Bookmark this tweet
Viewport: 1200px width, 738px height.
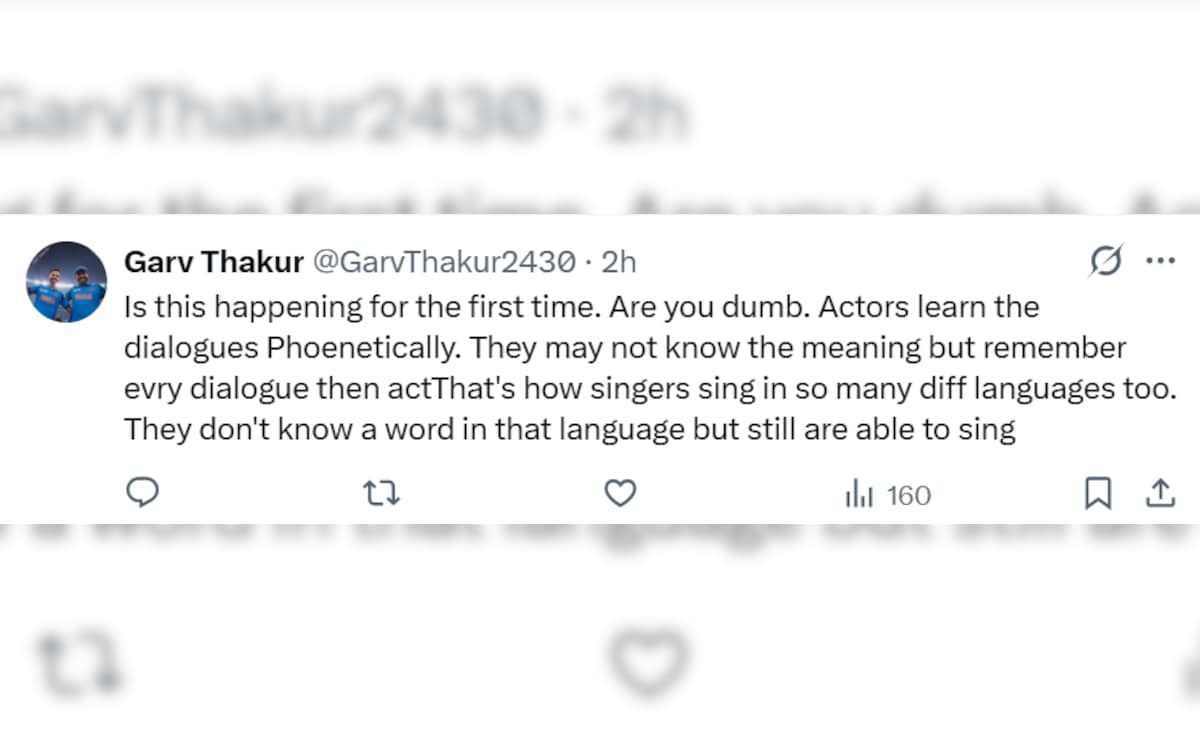[1098, 493]
